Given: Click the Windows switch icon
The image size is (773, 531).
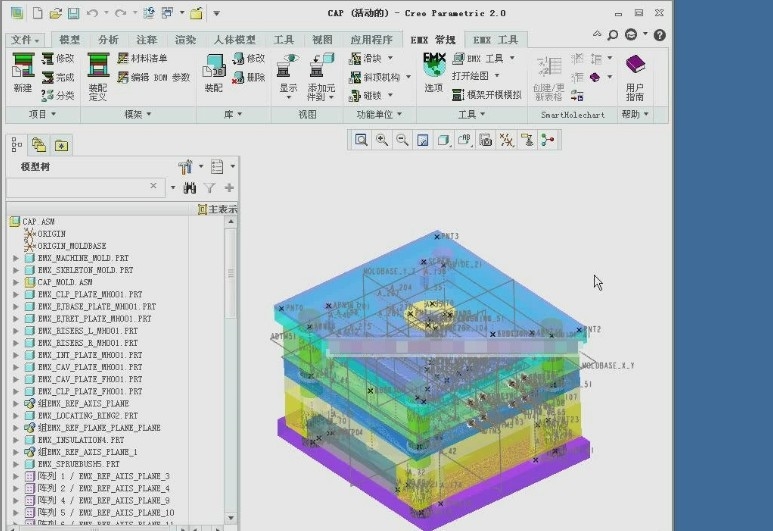Looking at the screenshot, I should (168, 13).
